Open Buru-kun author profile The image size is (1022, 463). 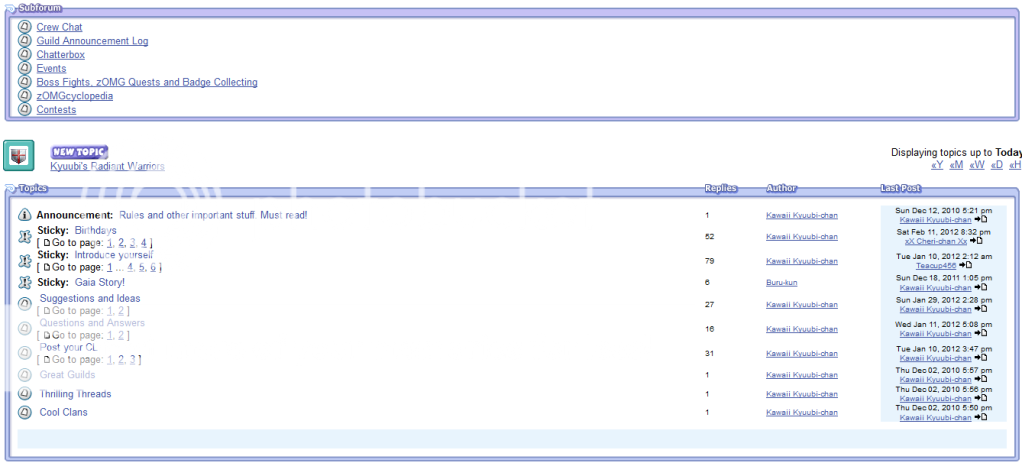781,283
